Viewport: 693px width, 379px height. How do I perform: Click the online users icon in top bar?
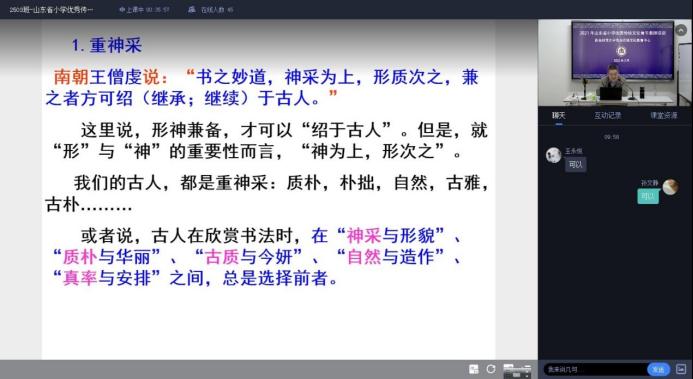(191, 9)
